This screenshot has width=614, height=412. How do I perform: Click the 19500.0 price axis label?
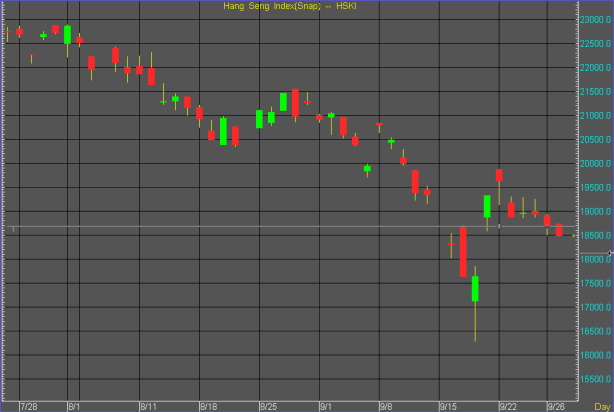coord(595,188)
